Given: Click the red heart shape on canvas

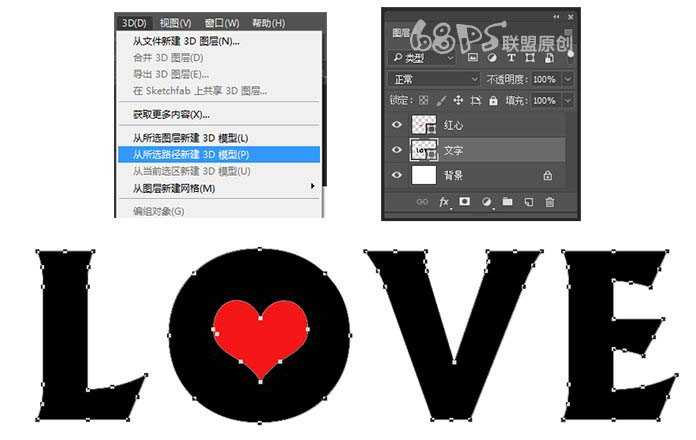Looking at the screenshot, I should coord(260,338).
